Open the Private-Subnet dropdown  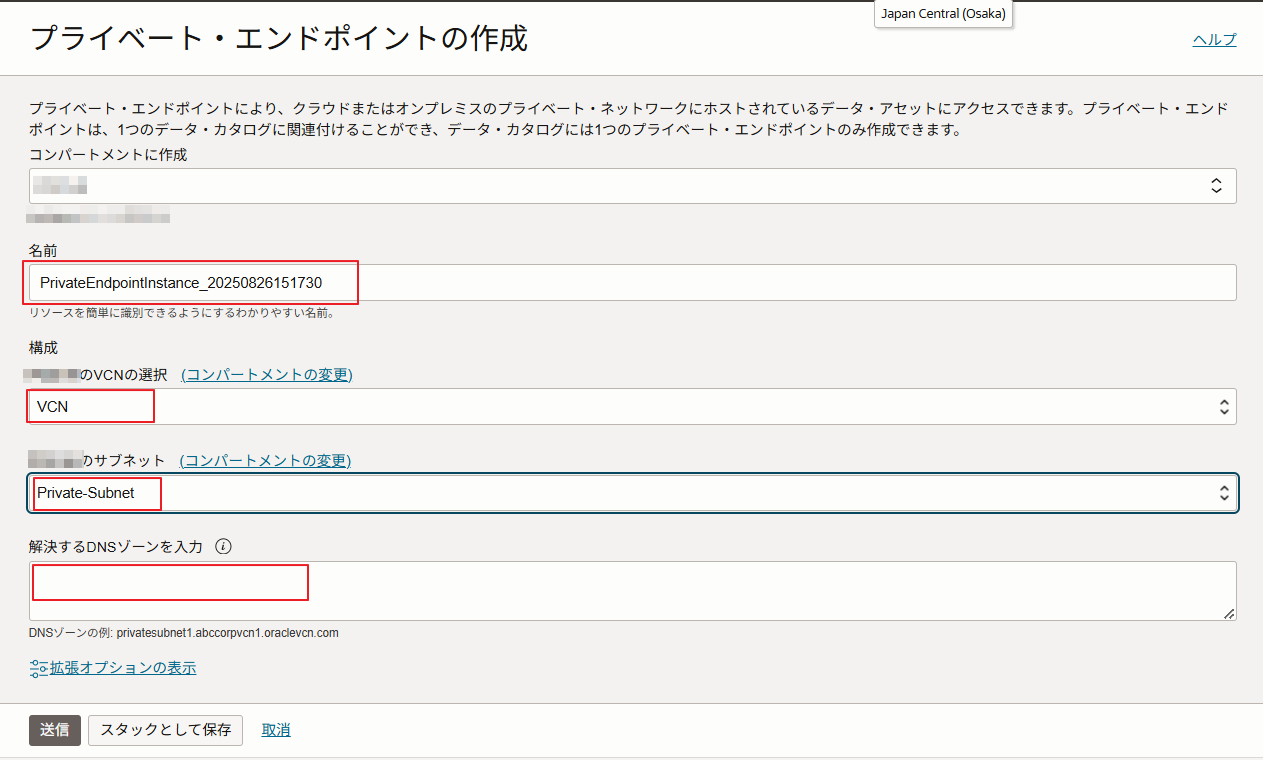click(x=632, y=493)
